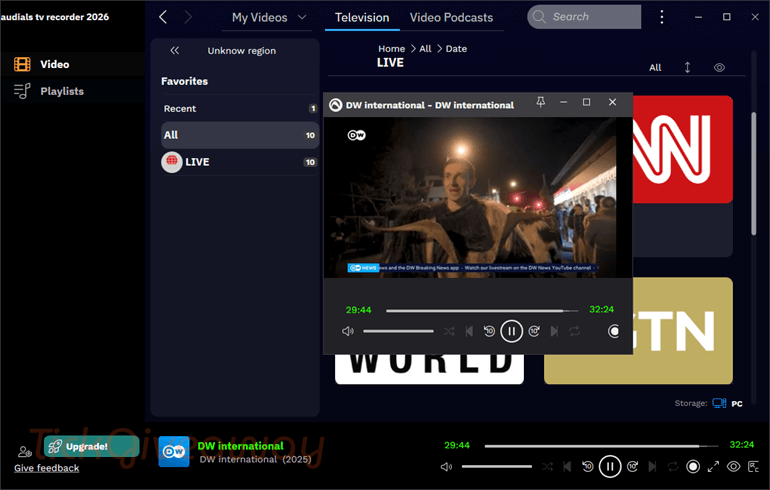770x490 pixels.
Task: Start recording from bottom player bar
Action: (x=693, y=467)
